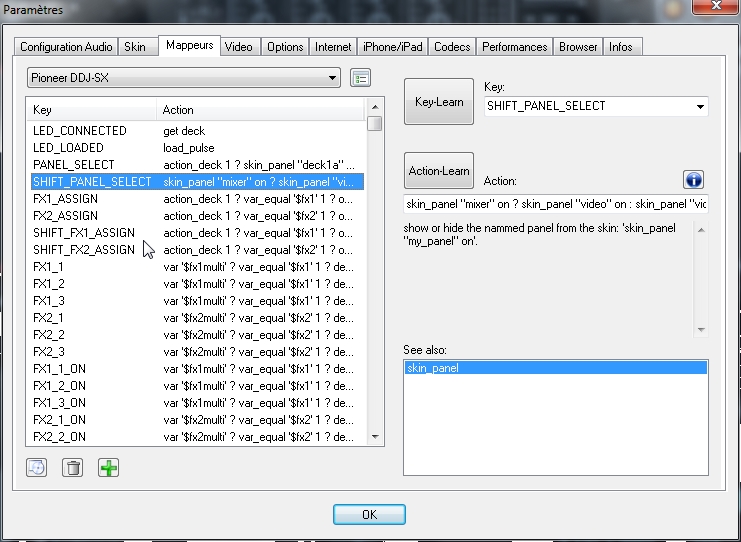Image resolution: width=741 pixels, height=542 pixels.
Task: Open the iPhone/iPad tab
Action: point(393,47)
